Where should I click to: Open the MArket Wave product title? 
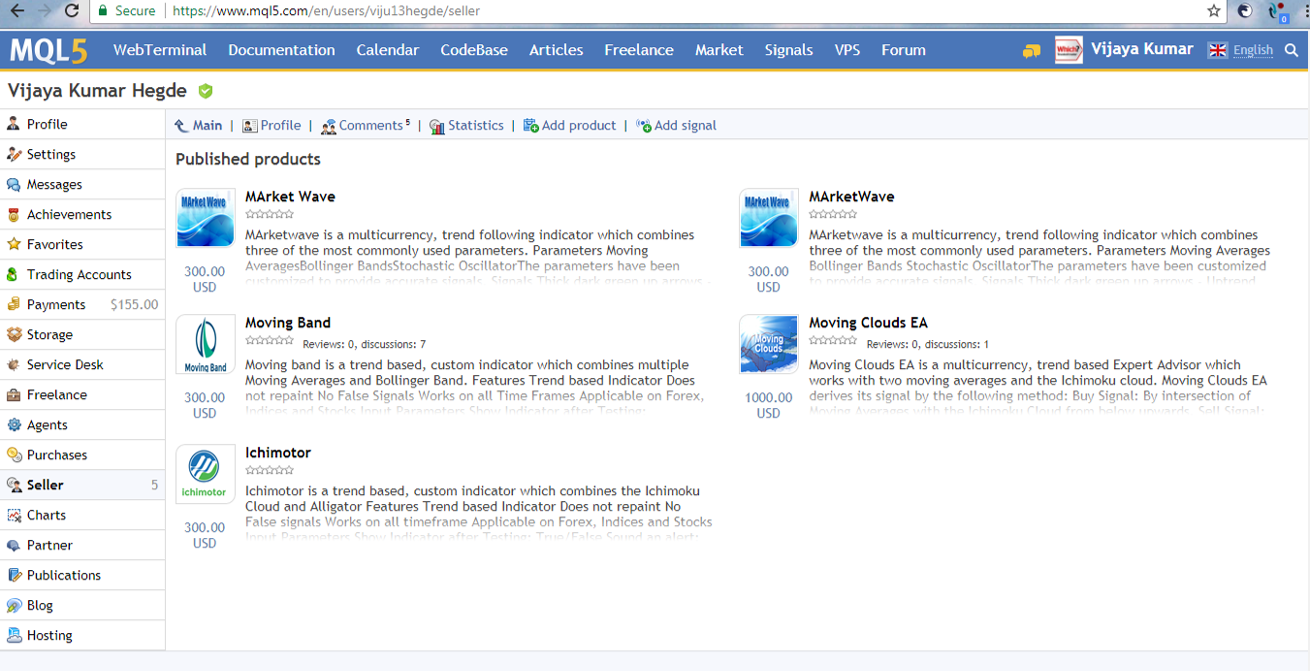(x=290, y=197)
